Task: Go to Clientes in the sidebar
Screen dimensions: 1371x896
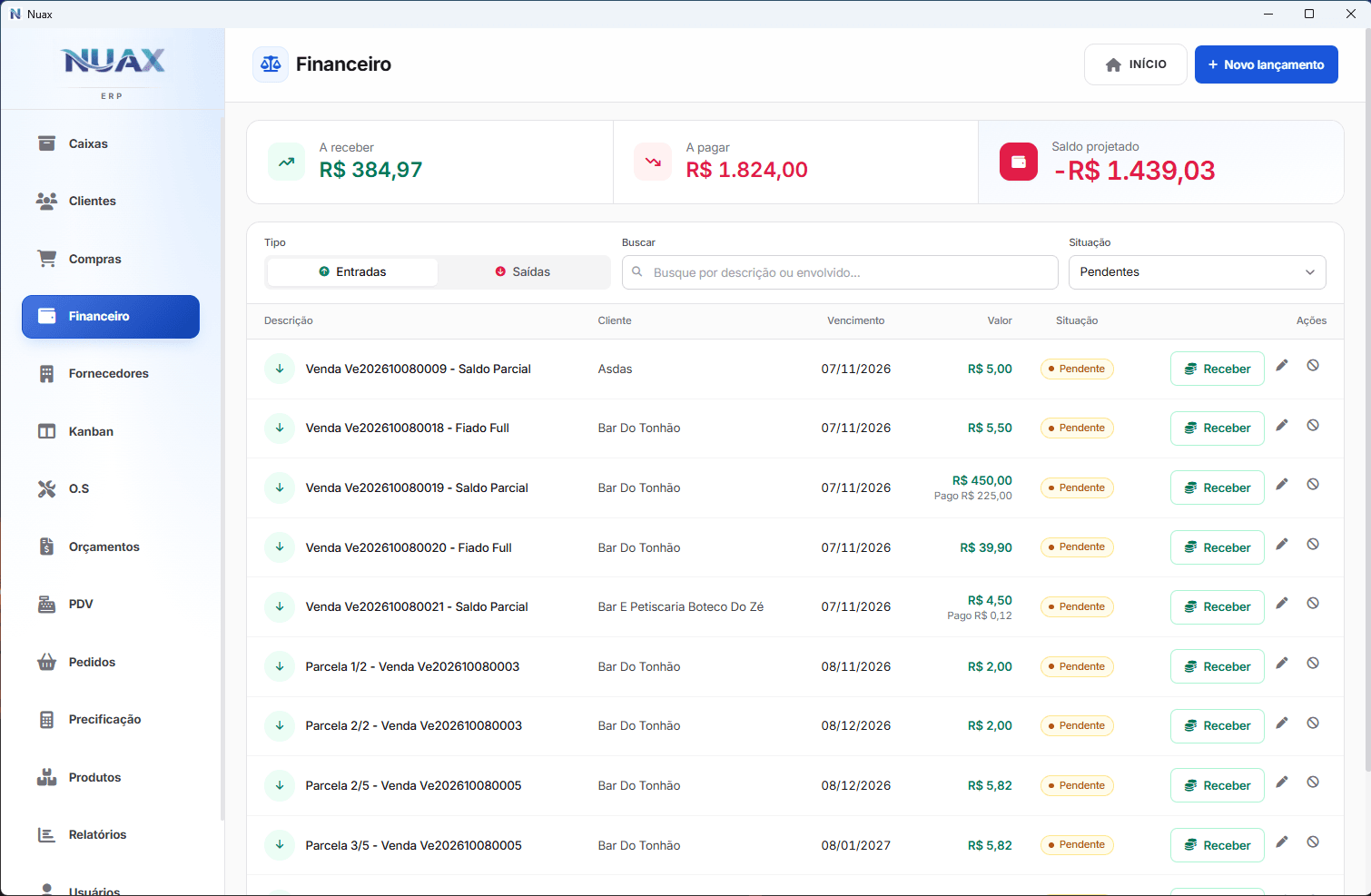Action: (x=111, y=201)
